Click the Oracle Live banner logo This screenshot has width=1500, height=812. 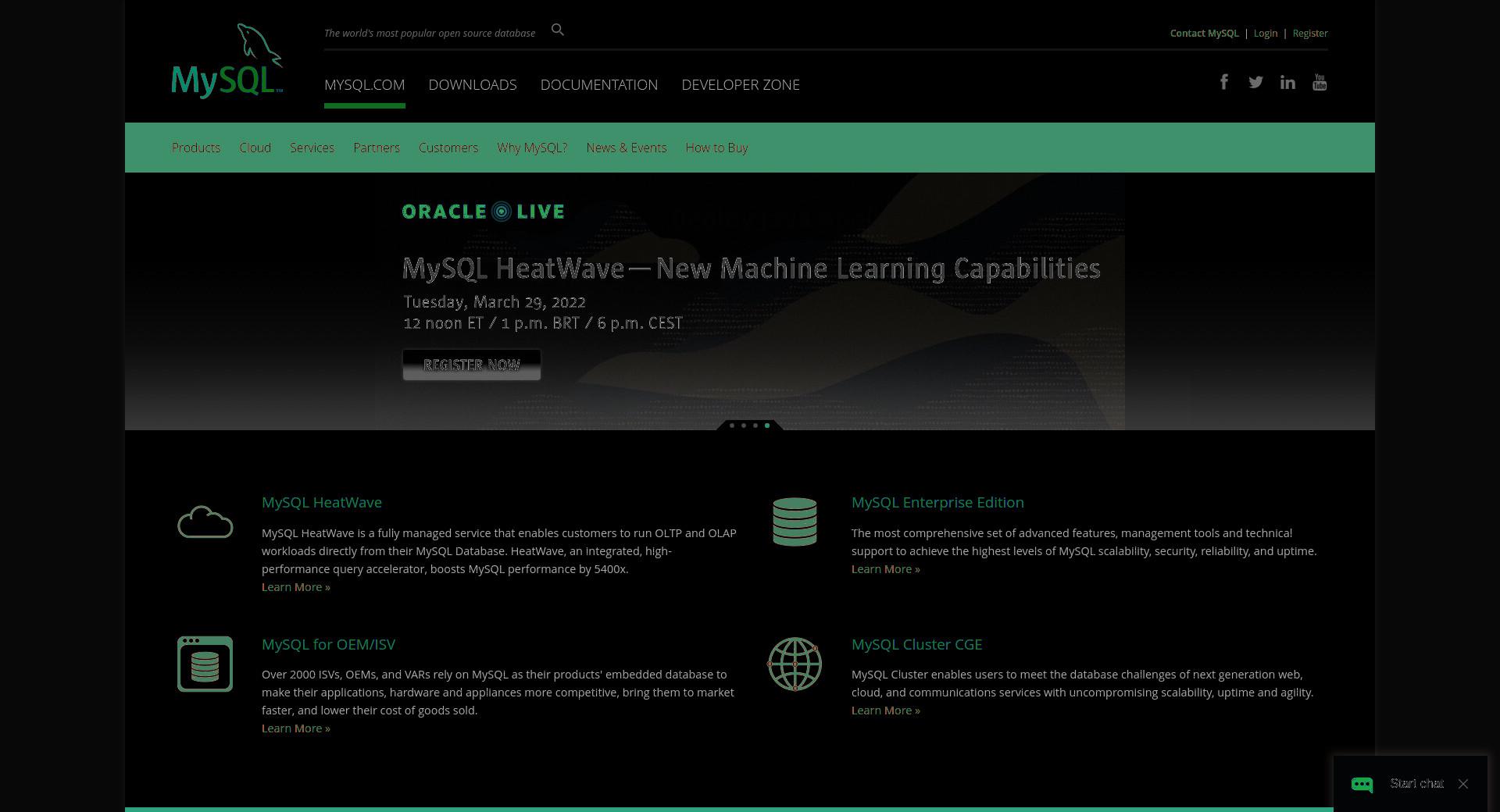tap(483, 212)
